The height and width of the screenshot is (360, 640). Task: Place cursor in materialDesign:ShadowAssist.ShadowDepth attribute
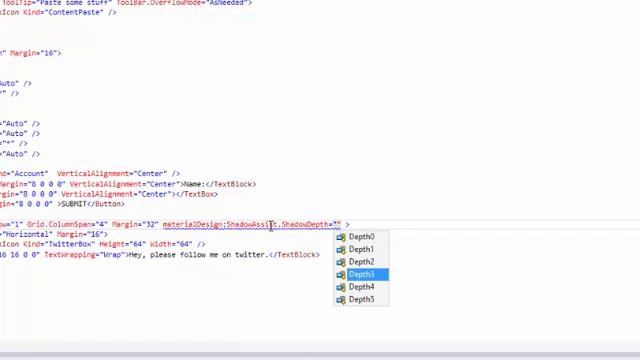click(x=251, y=224)
